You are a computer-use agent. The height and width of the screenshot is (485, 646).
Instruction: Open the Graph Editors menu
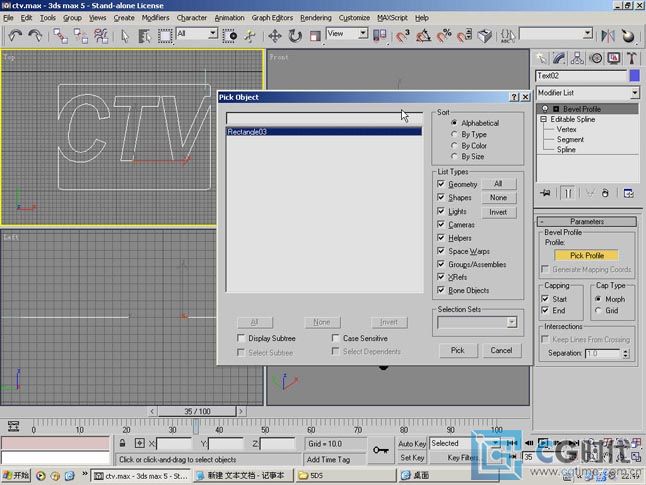pos(272,18)
